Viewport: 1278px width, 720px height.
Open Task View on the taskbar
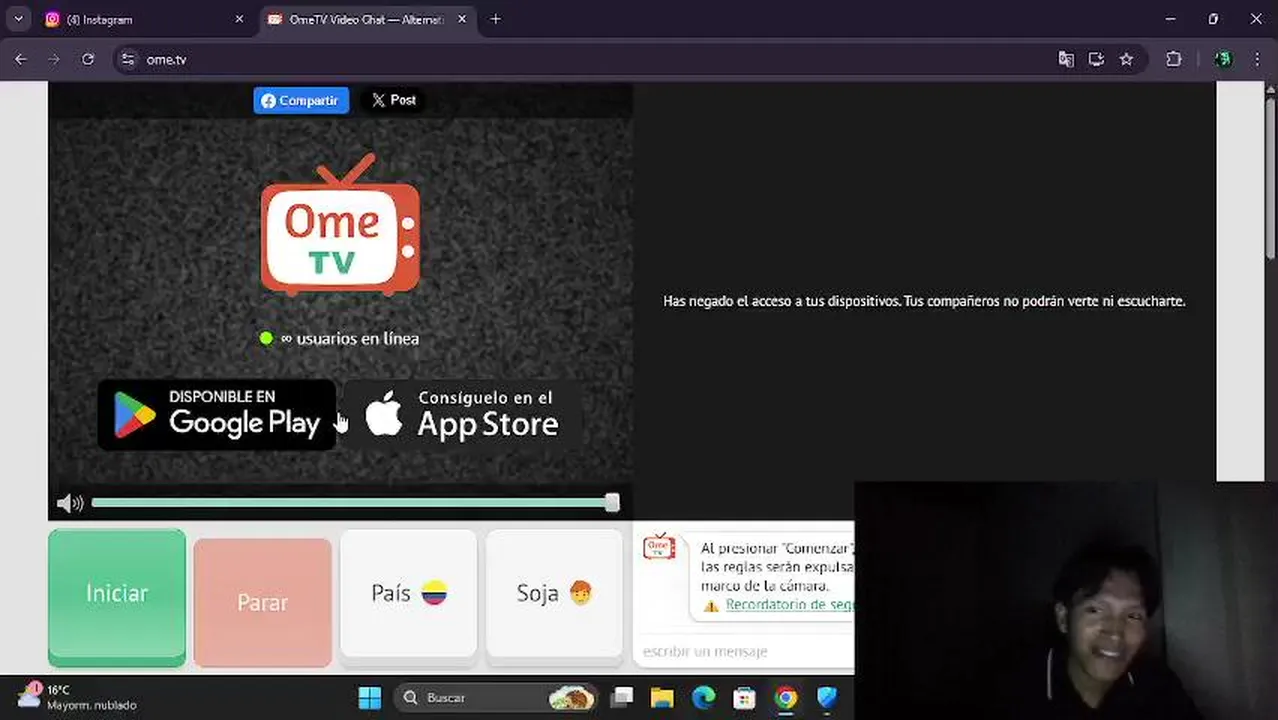pyautogui.click(x=622, y=698)
